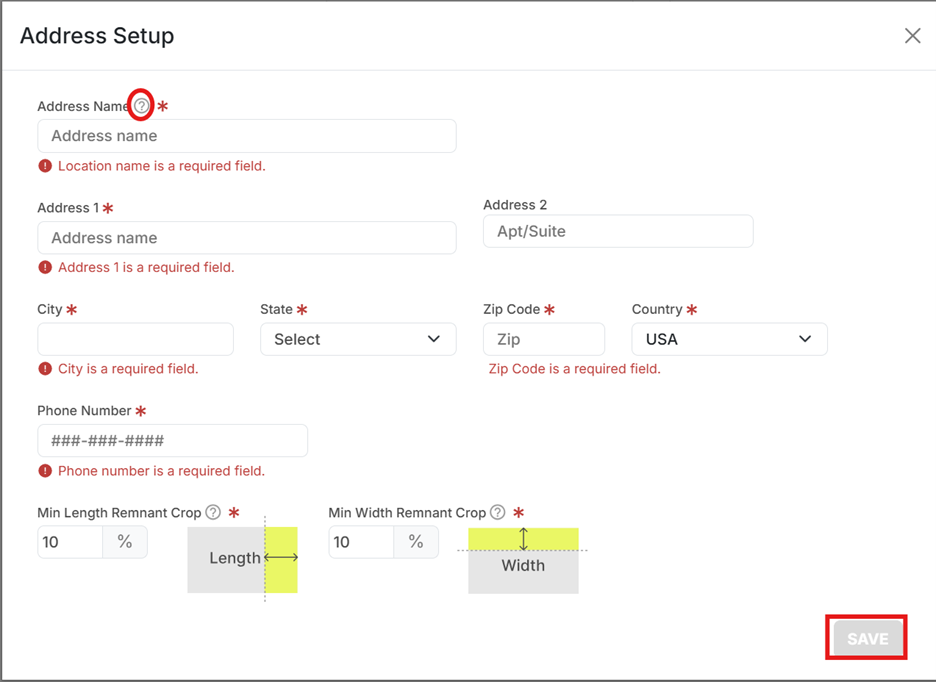Open the State Select dropdown
Viewport: 936px width, 682px height.
358,339
